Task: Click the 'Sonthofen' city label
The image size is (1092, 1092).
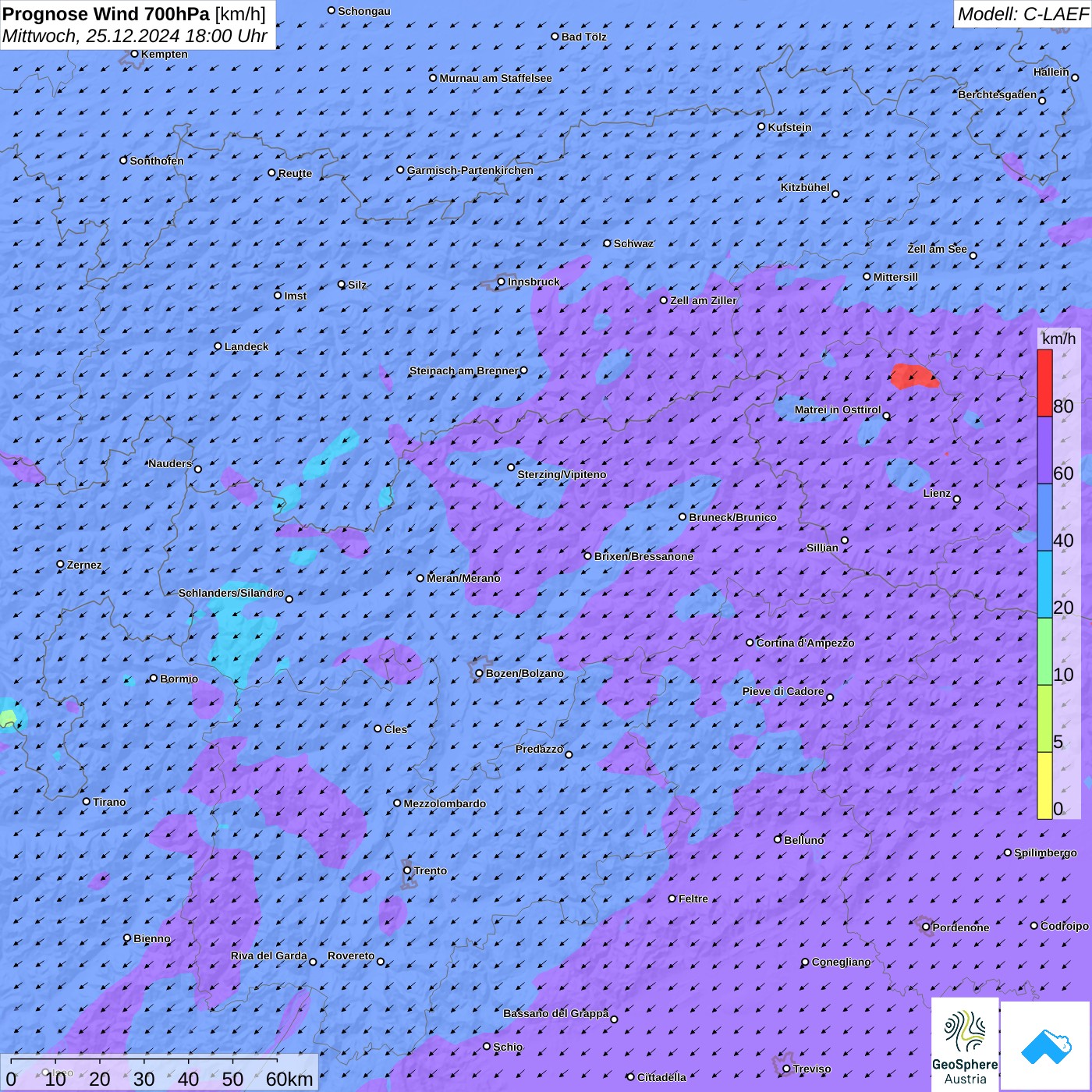Action: pyautogui.click(x=157, y=161)
